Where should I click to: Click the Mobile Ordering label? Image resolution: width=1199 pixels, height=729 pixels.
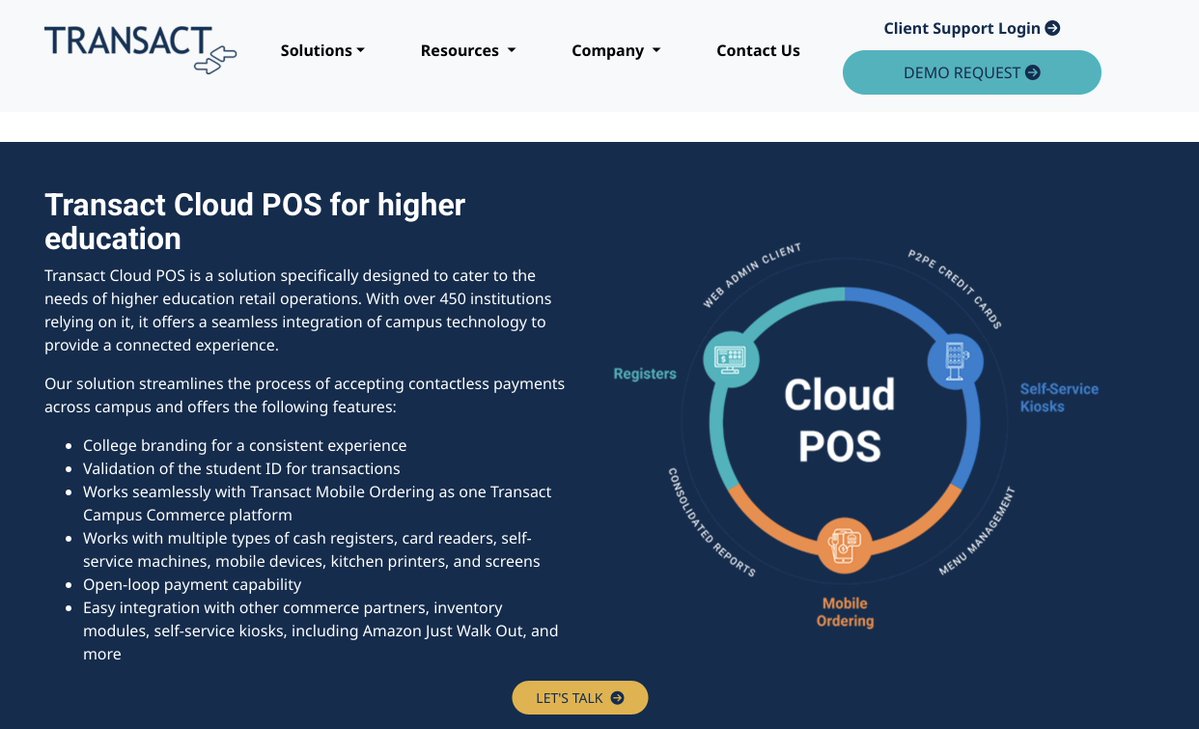point(845,612)
